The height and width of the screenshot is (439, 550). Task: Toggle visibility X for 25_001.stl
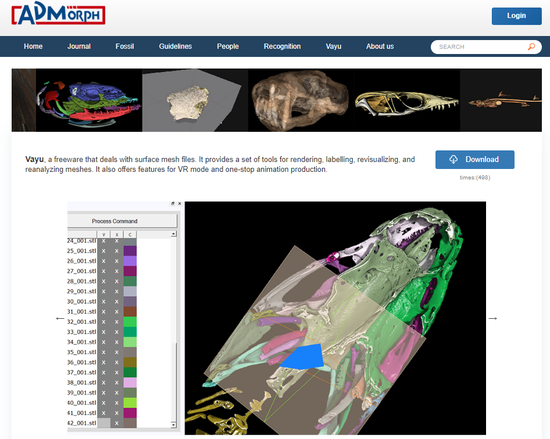tap(103, 251)
